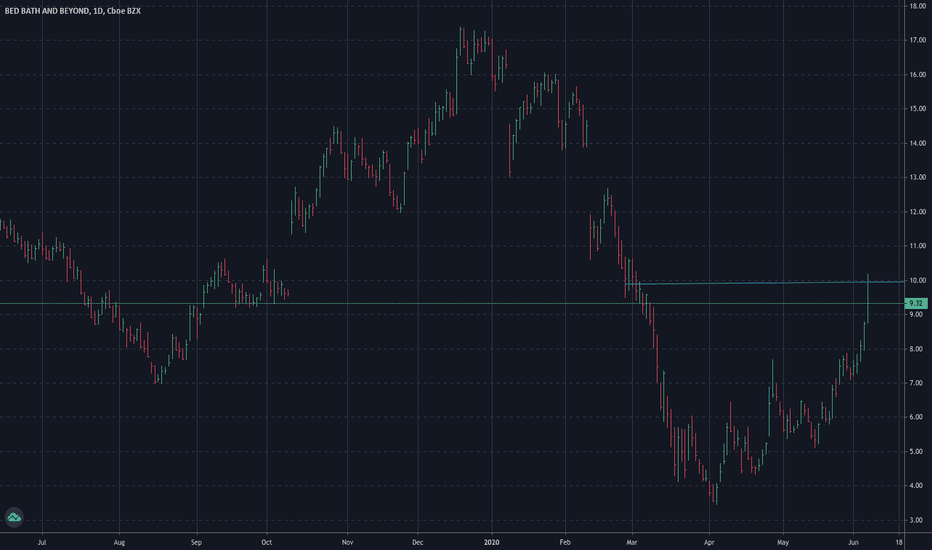Select the blue trend line near 10.00
This screenshot has height=550, width=932.
[766, 283]
